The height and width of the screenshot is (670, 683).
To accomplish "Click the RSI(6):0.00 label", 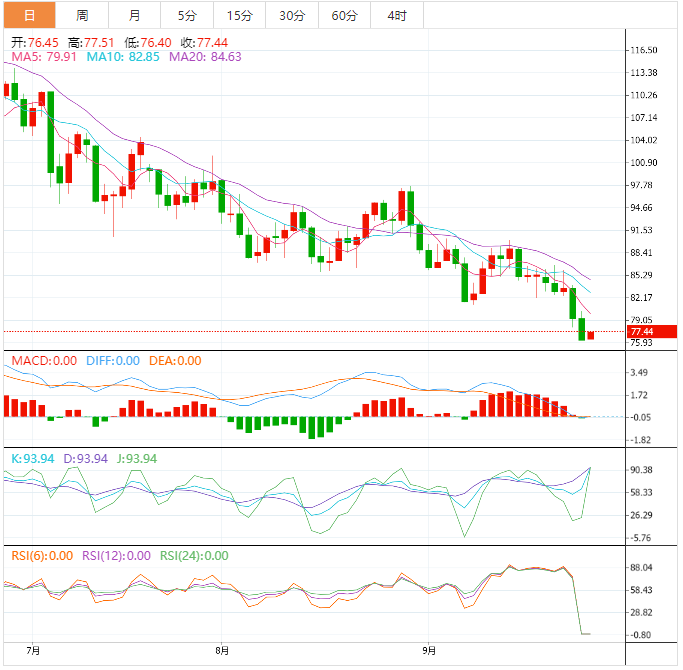I will point(42,556).
